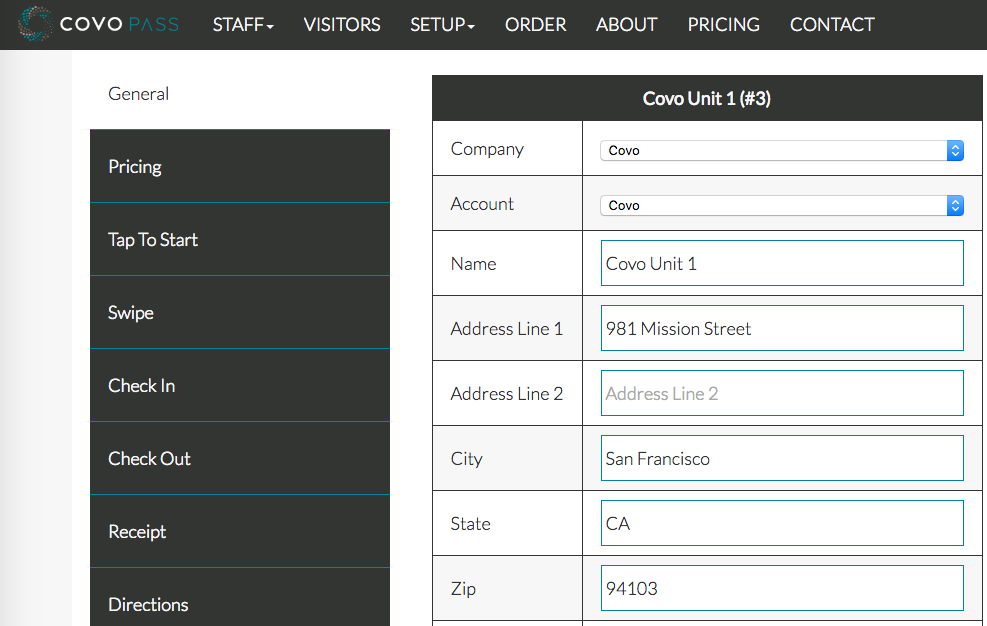Screen dimensions: 987x626
Task: Focus the empty Address Line 2 field
Action: (x=782, y=393)
